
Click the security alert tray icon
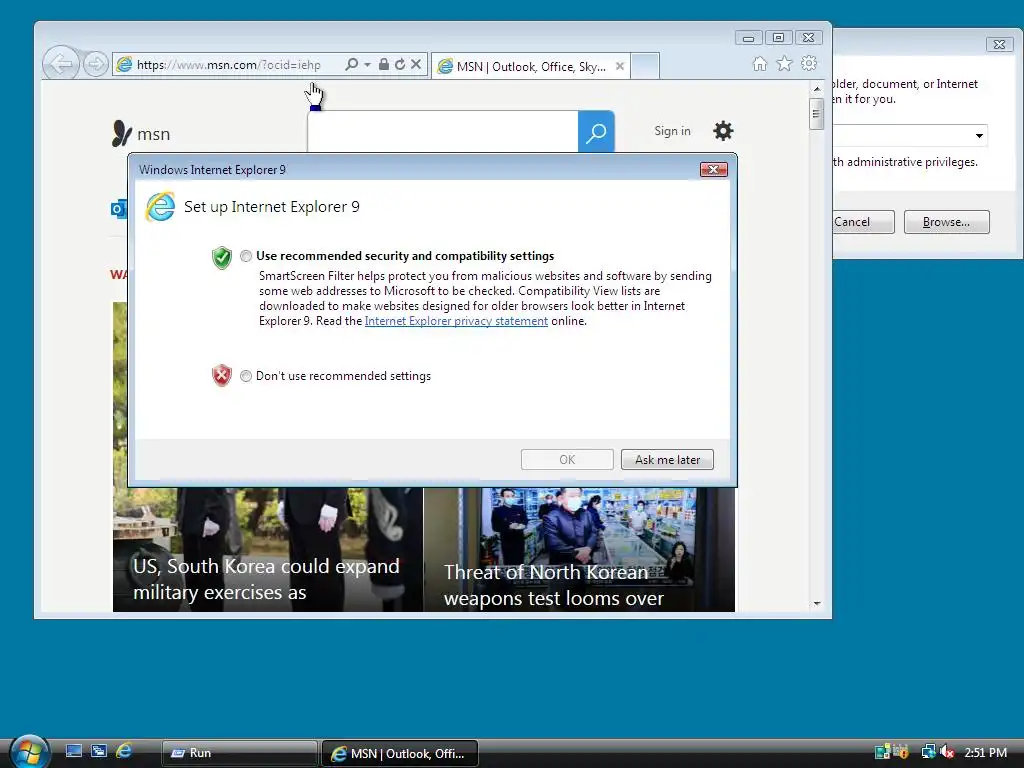902,752
